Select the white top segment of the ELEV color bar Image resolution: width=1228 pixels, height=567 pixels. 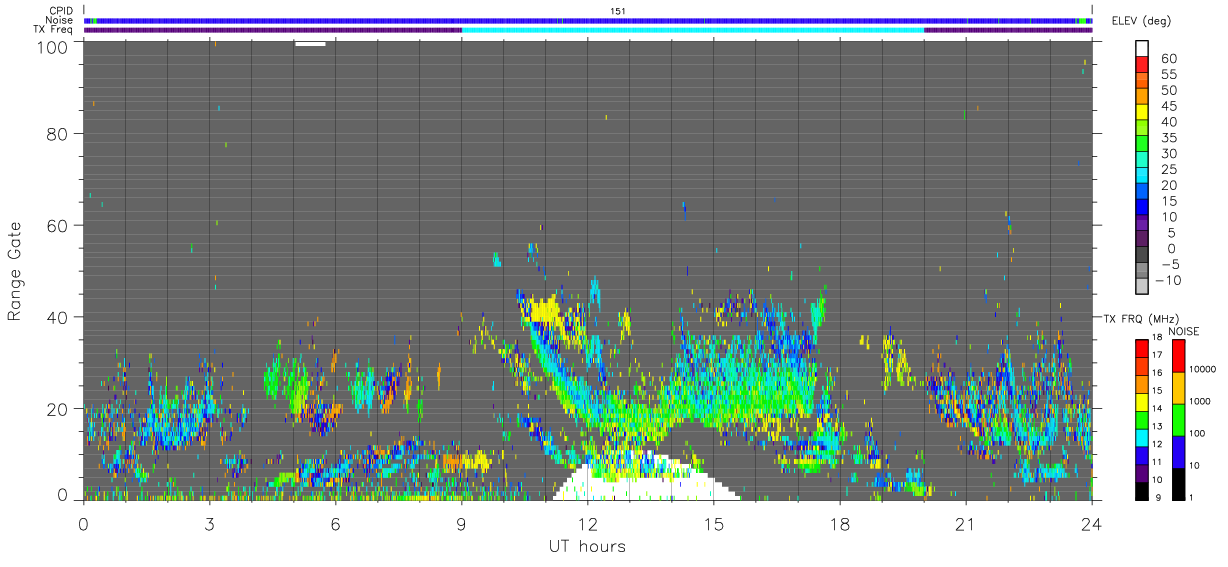tap(1142, 46)
